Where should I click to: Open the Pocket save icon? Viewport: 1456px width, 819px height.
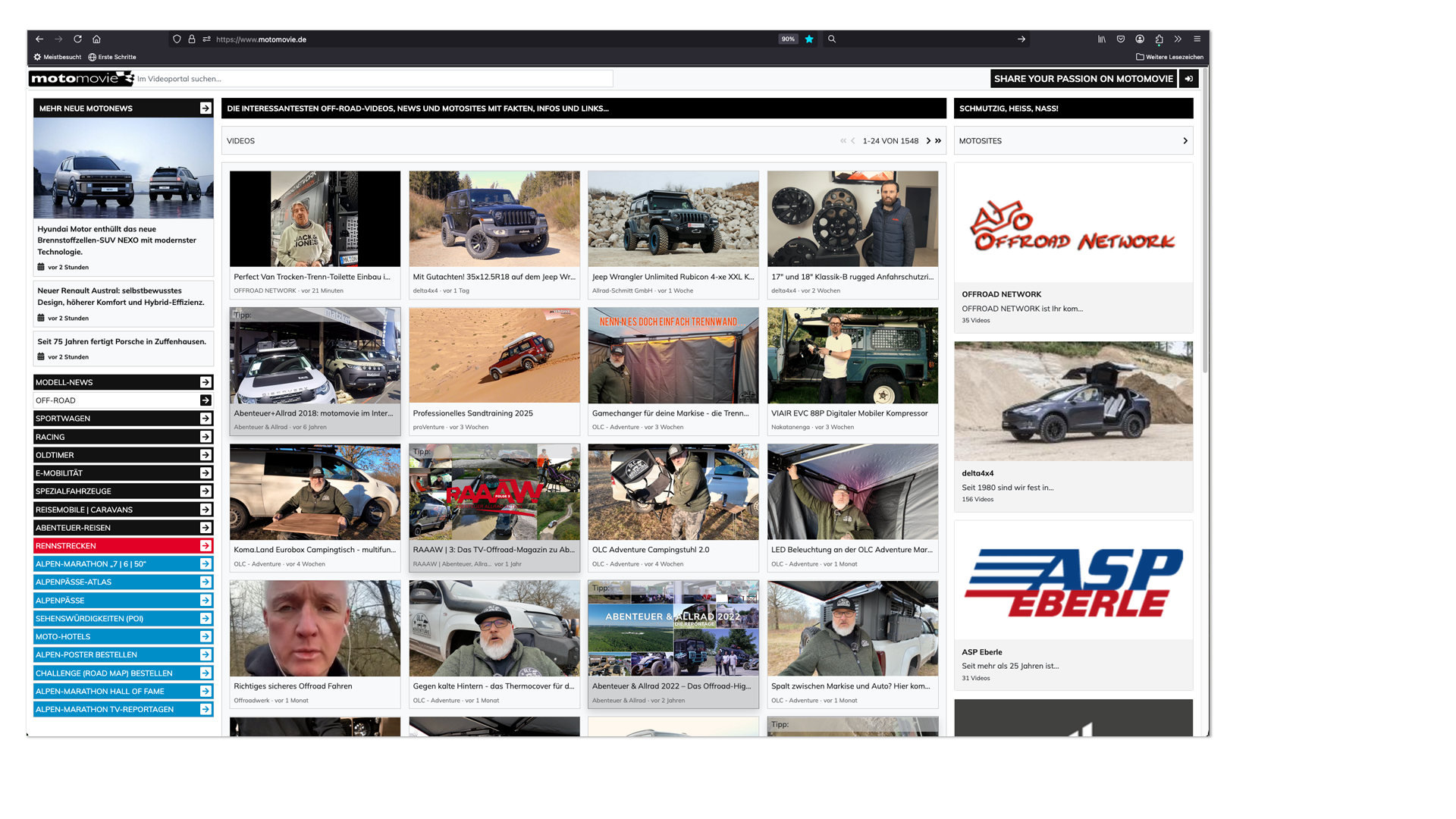point(1121,39)
